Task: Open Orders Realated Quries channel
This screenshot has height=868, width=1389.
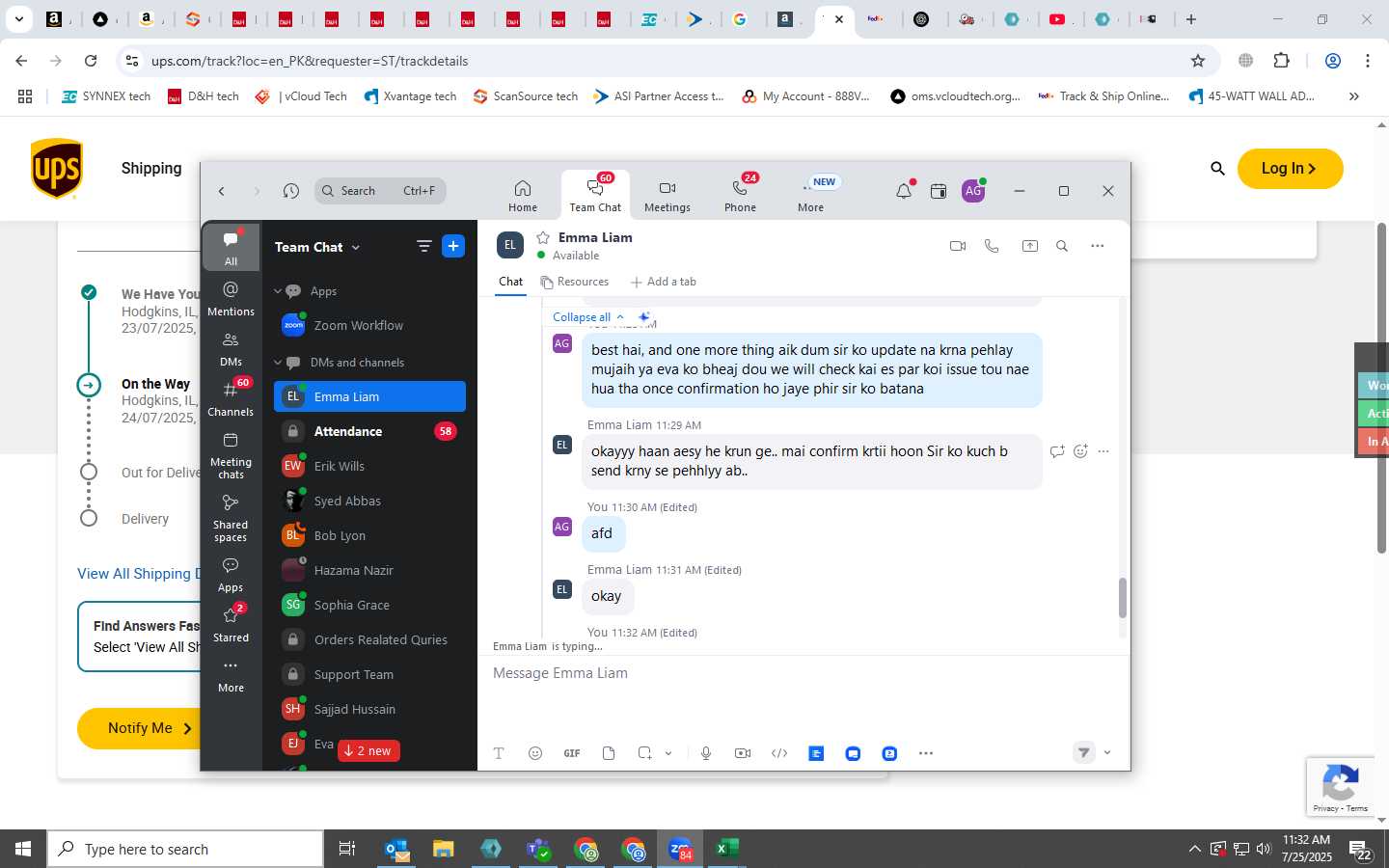Action: click(x=369, y=639)
